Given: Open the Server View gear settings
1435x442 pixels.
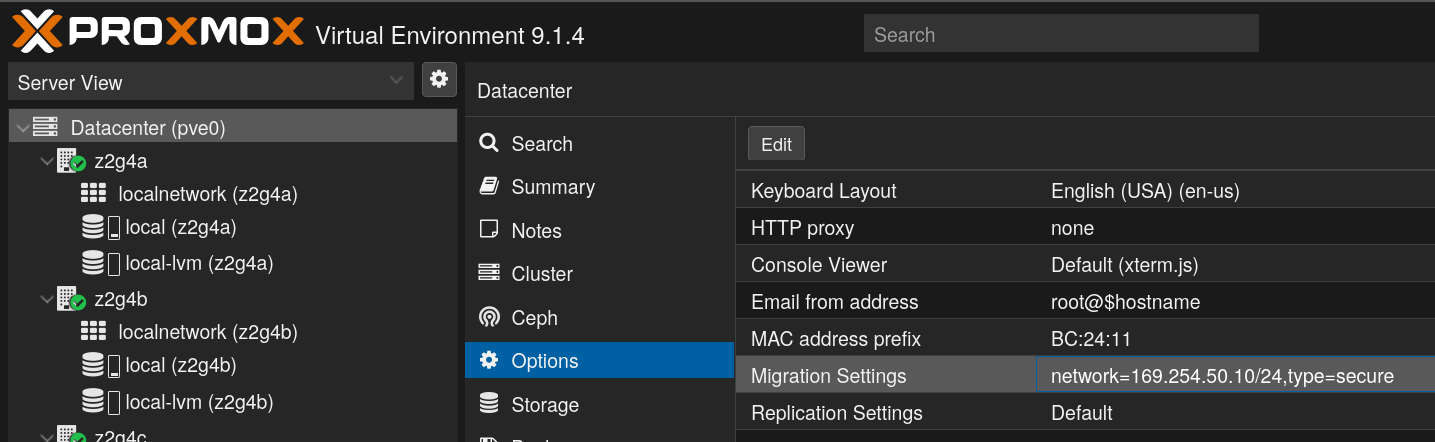Looking at the screenshot, I should pos(439,80).
